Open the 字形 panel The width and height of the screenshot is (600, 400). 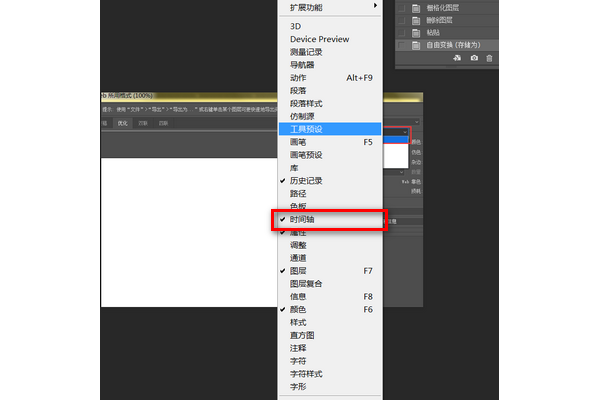(330, 387)
